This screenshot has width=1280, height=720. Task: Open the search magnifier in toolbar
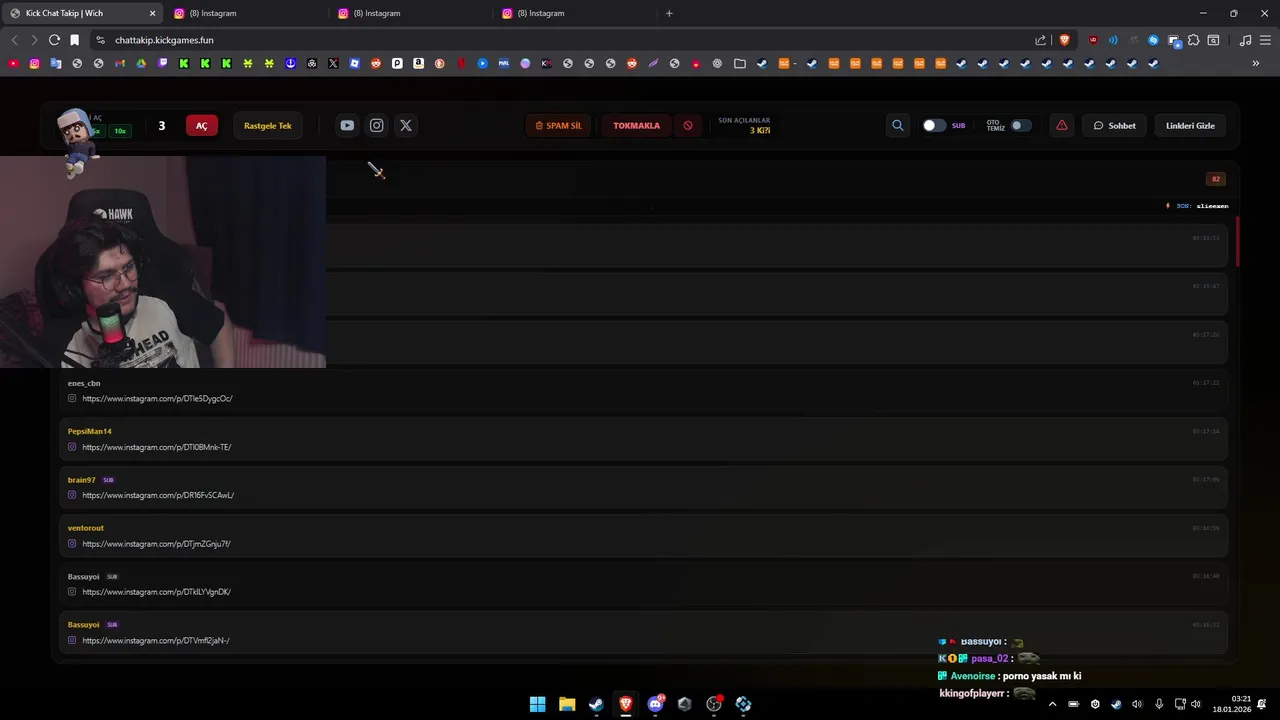tap(897, 125)
